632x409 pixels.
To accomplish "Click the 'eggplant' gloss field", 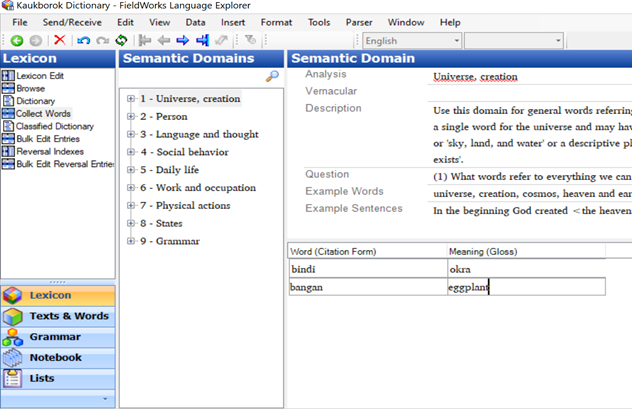I will point(526,287).
